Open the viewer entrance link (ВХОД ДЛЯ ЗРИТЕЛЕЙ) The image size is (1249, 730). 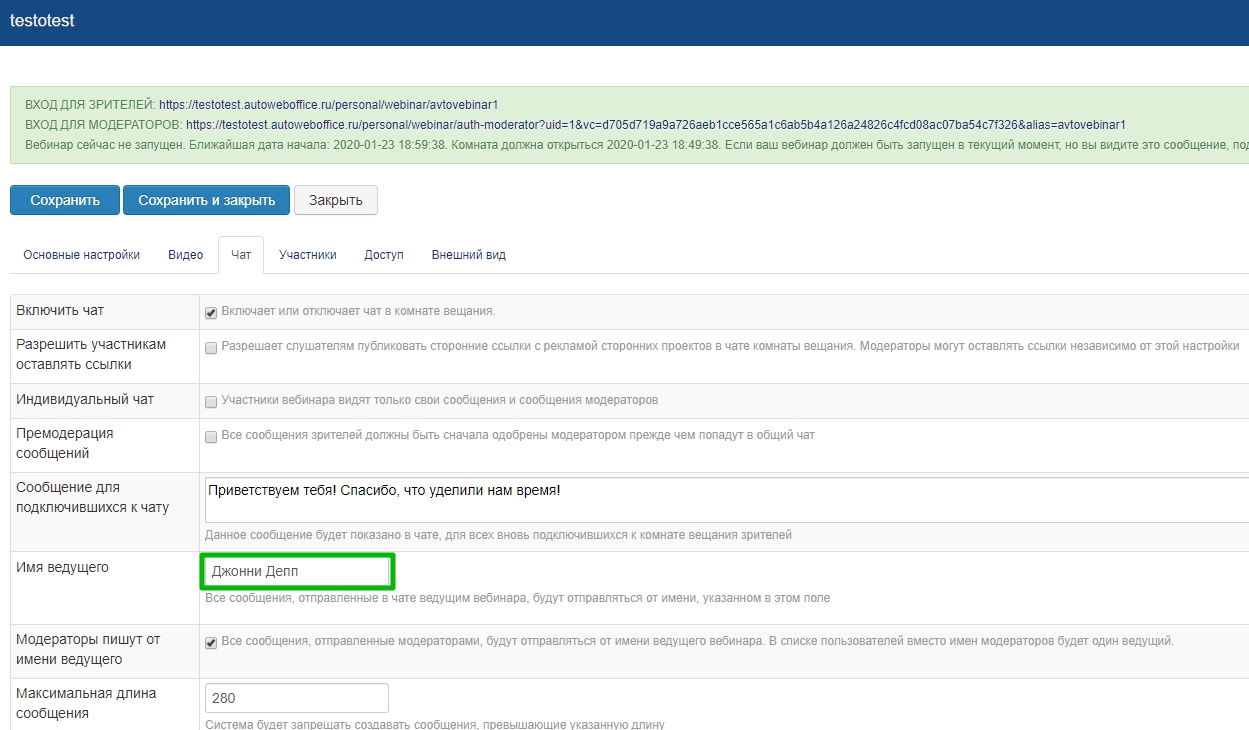[x=328, y=104]
